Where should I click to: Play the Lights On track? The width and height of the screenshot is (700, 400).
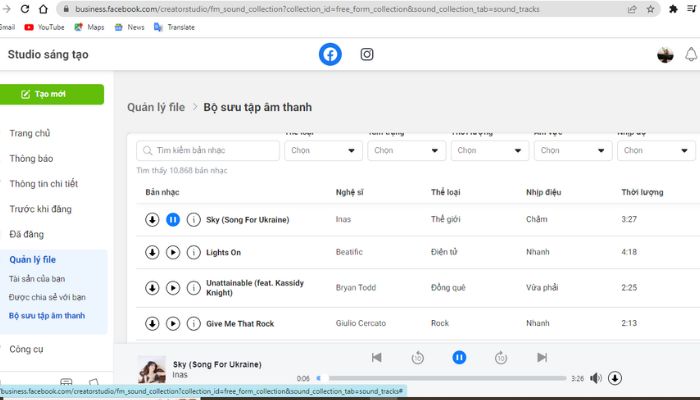pos(173,252)
